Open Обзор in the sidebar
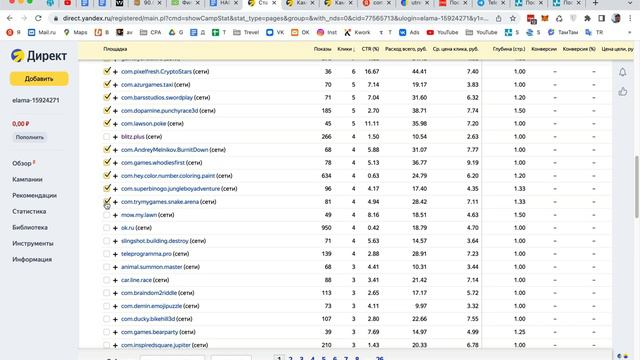 [22, 163]
